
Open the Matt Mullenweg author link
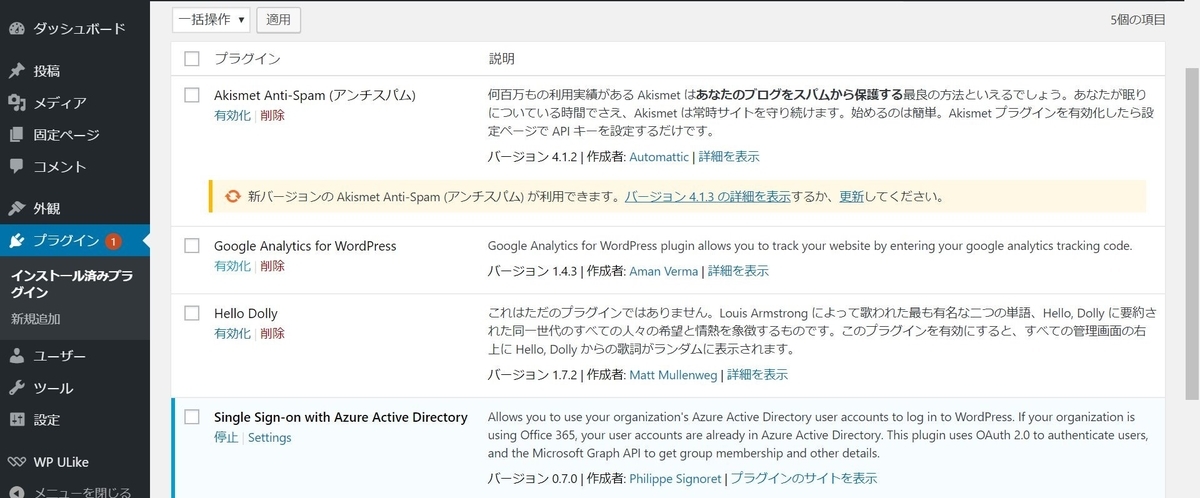click(673, 375)
